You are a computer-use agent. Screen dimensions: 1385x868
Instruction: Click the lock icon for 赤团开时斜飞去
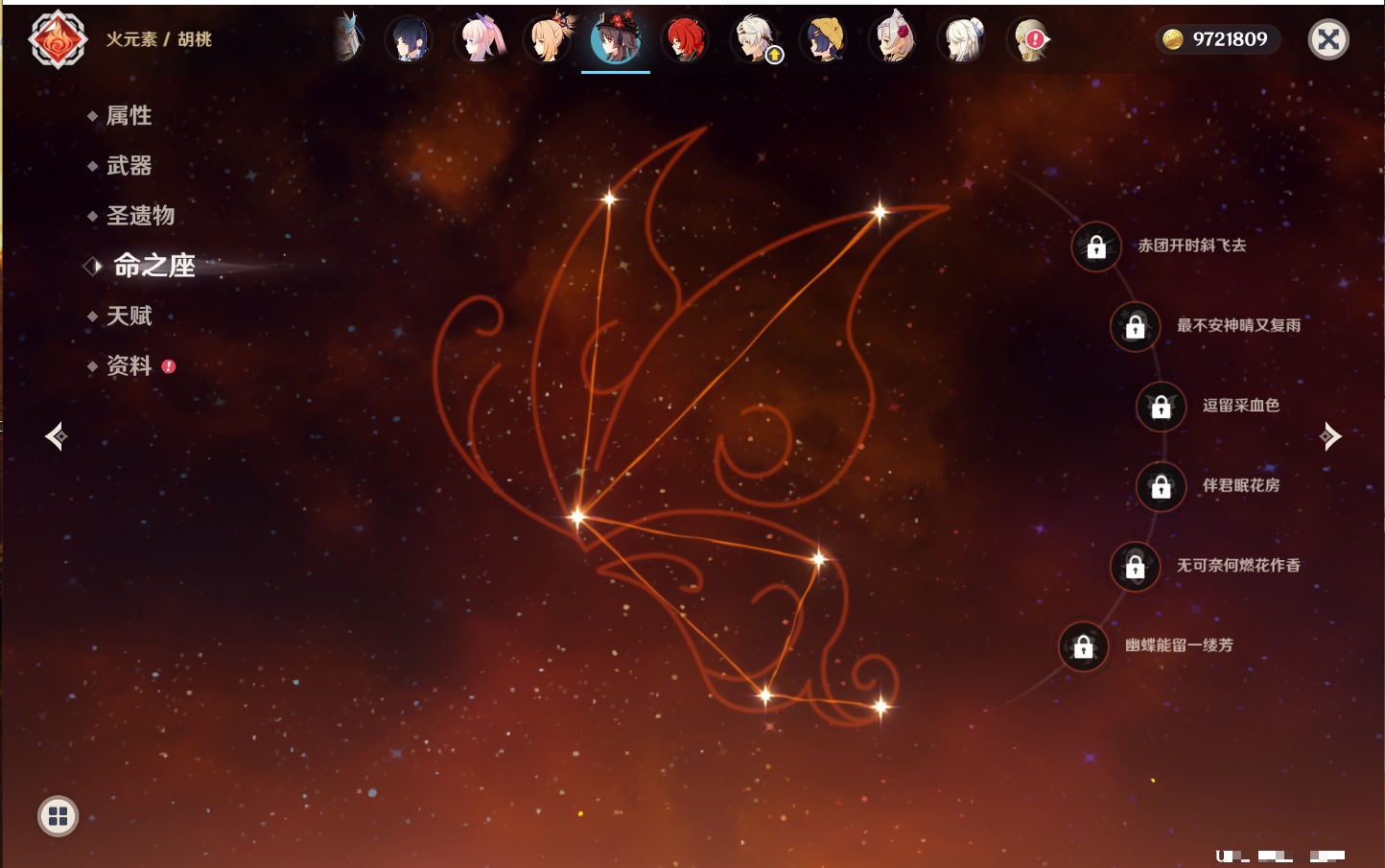pyautogui.click(x=1096, y=246)
